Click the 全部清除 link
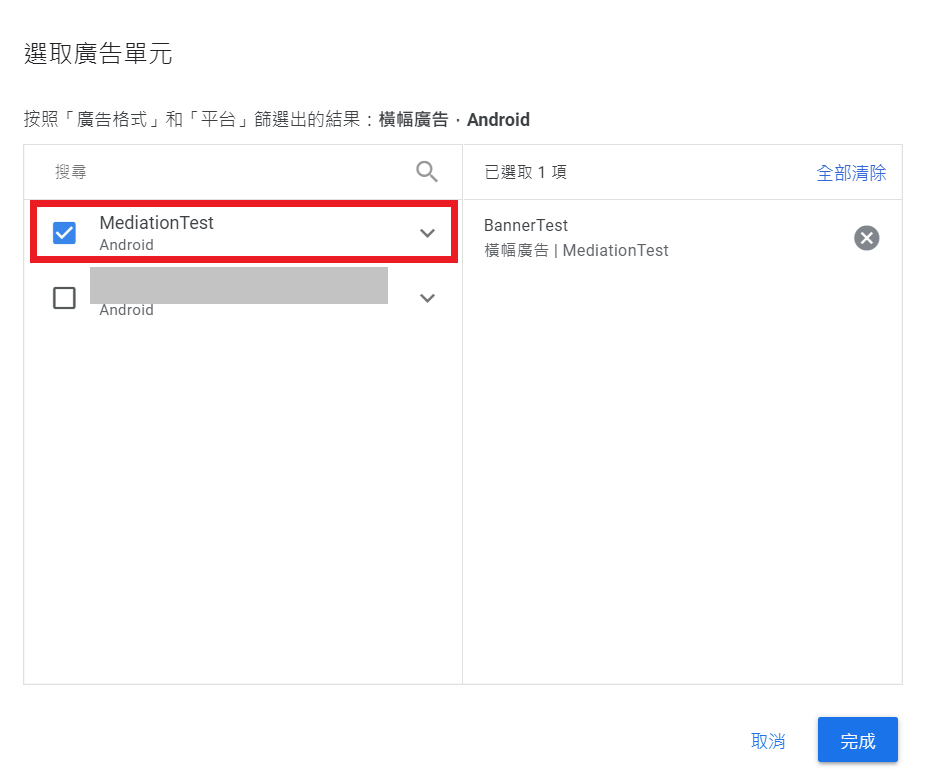This screenshot has width=930, height=780. [851, 173]
